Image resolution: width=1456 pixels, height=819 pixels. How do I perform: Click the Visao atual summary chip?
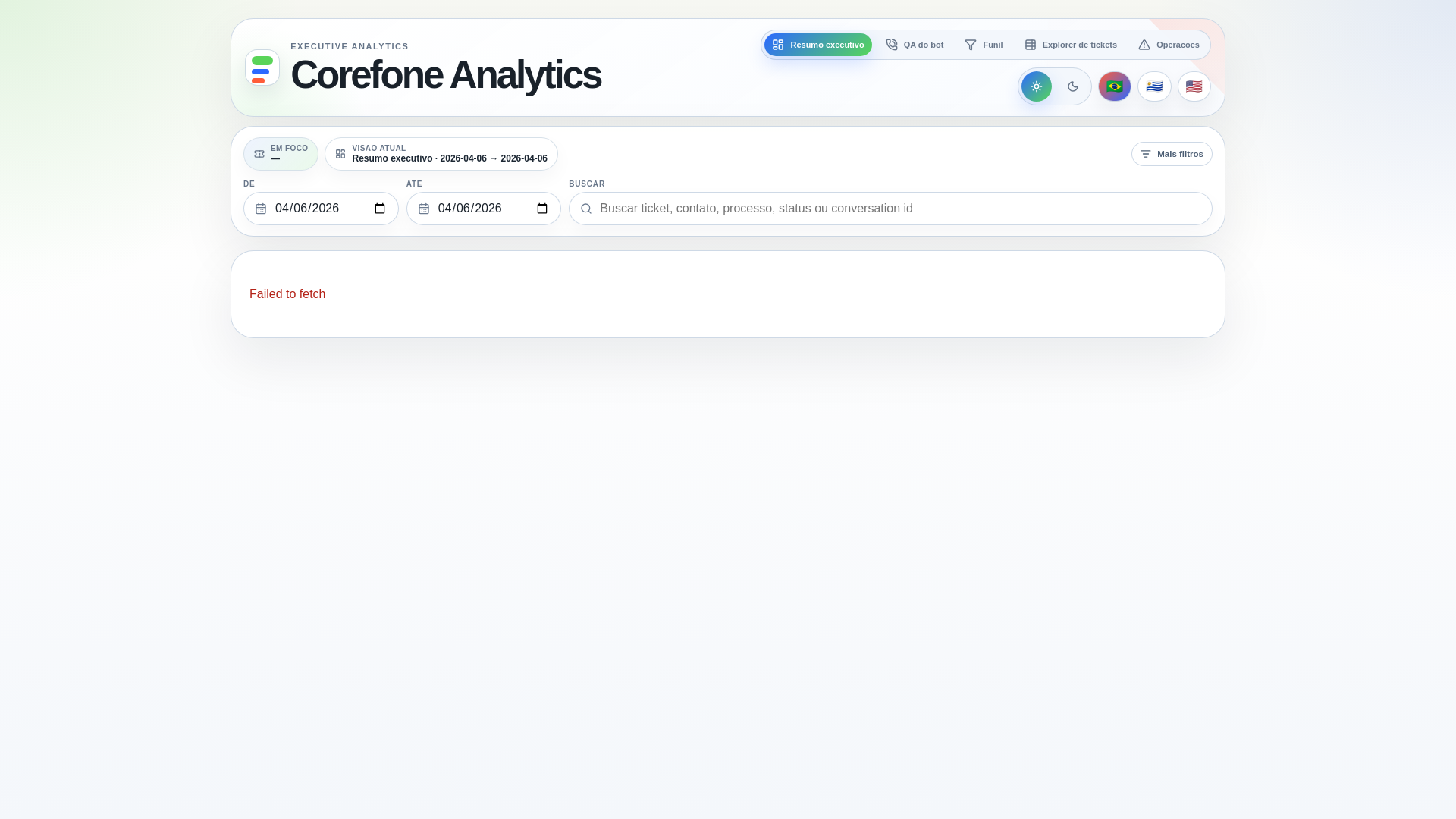tap(441, 154)
